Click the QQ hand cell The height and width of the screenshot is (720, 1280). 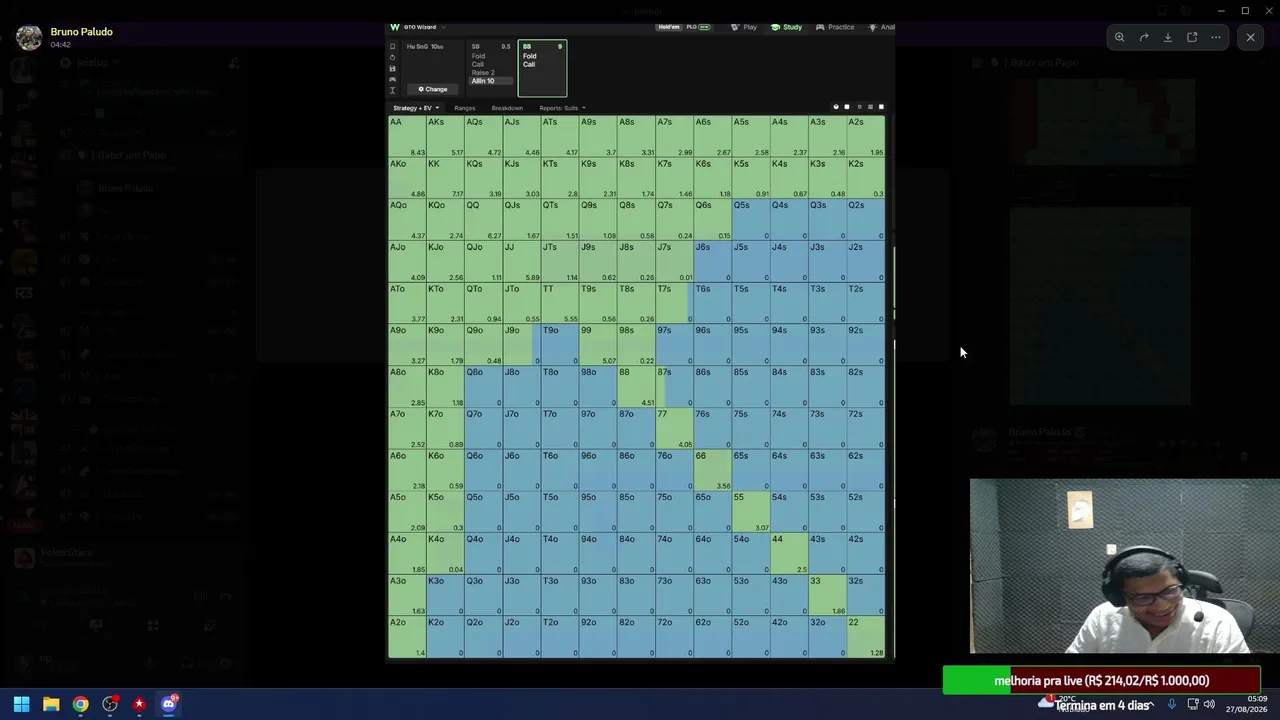click(483, 220)
